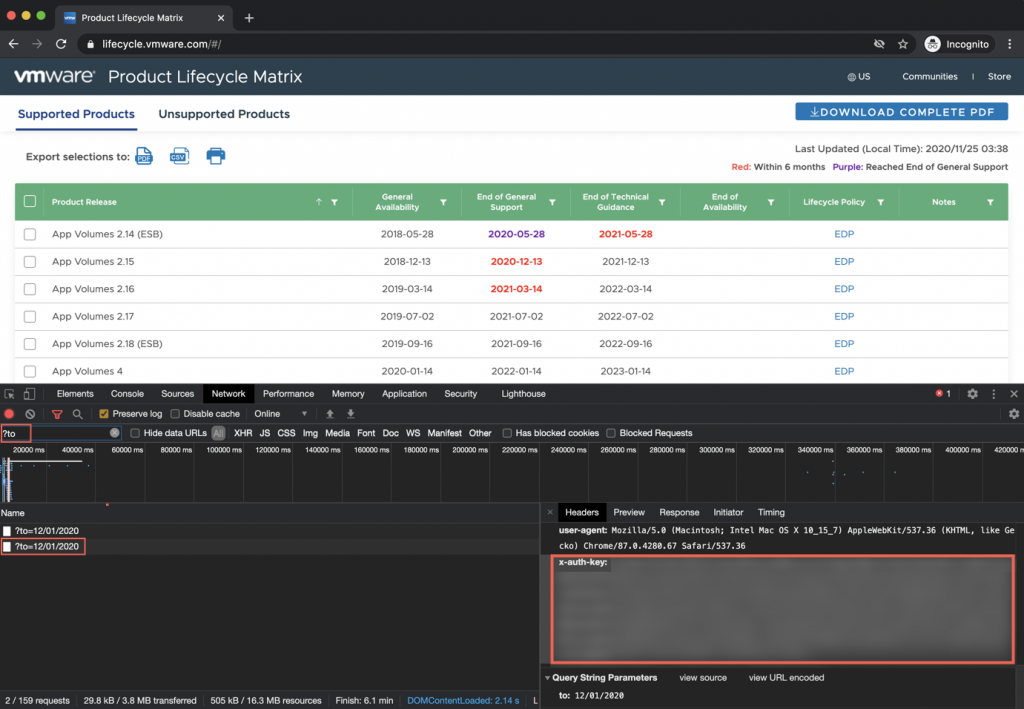Viewport: 1024px width, 709px height.
Task: Enable Has blocked cookies checkbox
Action: 507,433
